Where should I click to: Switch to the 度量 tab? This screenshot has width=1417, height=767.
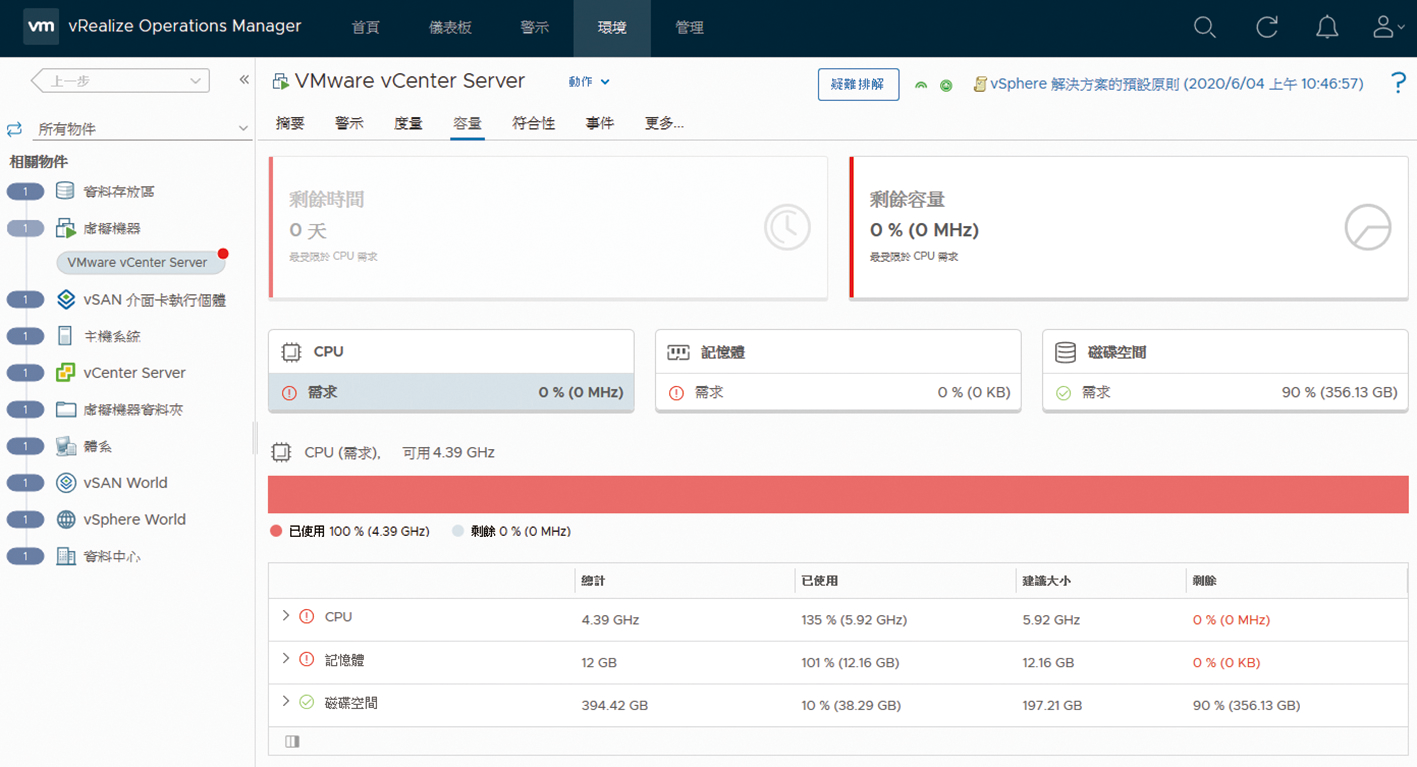pos(408,123)
